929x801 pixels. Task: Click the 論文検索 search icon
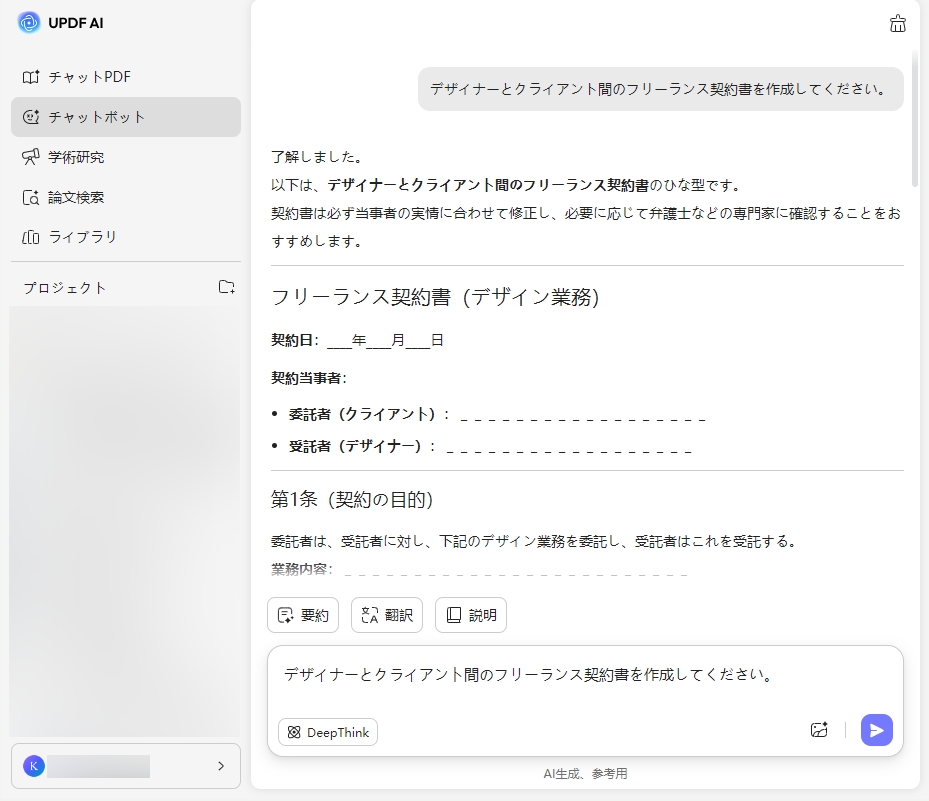(32, 196)
